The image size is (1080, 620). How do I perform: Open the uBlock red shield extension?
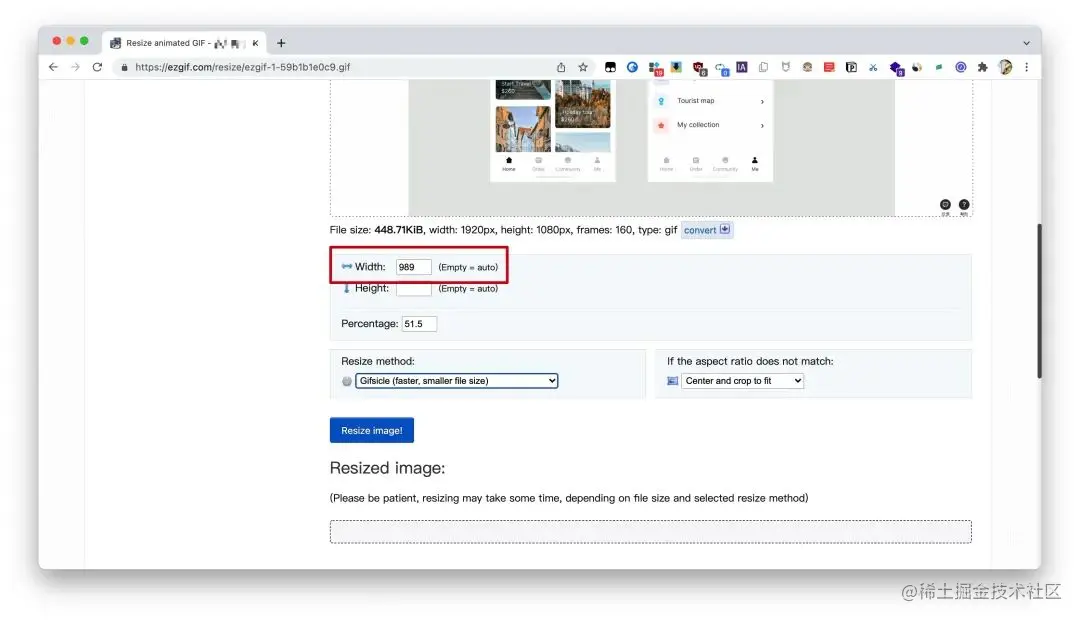pyautogui.click(x=699, y=68)
